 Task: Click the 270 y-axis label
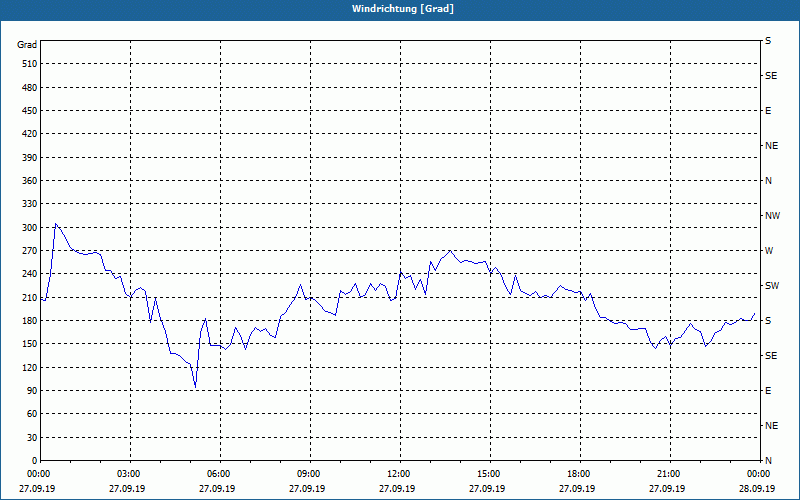(30, 251)
